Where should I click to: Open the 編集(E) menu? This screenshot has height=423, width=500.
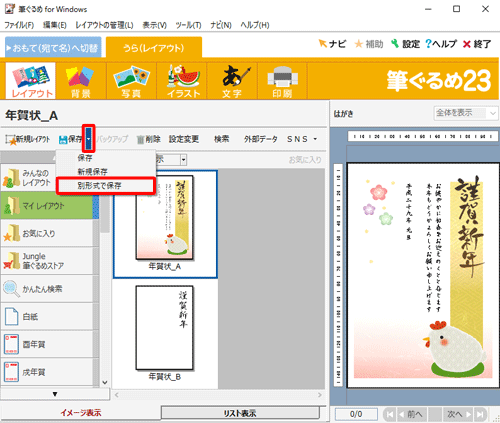pyautogui.click(x=55, y=25)
